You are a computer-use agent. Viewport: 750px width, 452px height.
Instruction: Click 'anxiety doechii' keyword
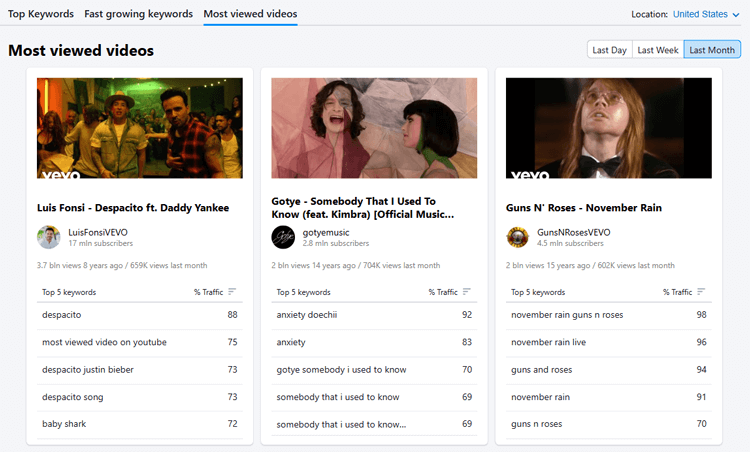click(x=307, y=315)
